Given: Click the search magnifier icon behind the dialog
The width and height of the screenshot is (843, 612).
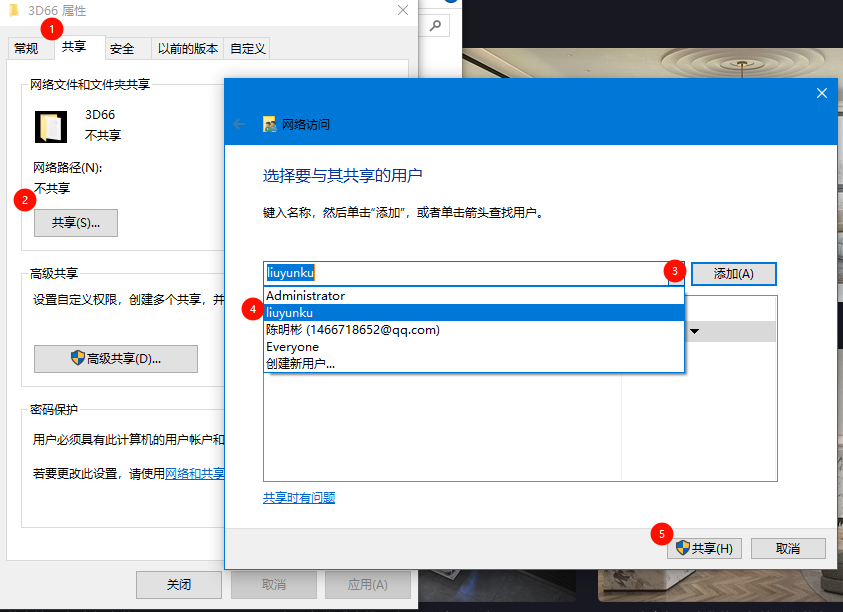Looking at the screenshot, I should [438, 24].
